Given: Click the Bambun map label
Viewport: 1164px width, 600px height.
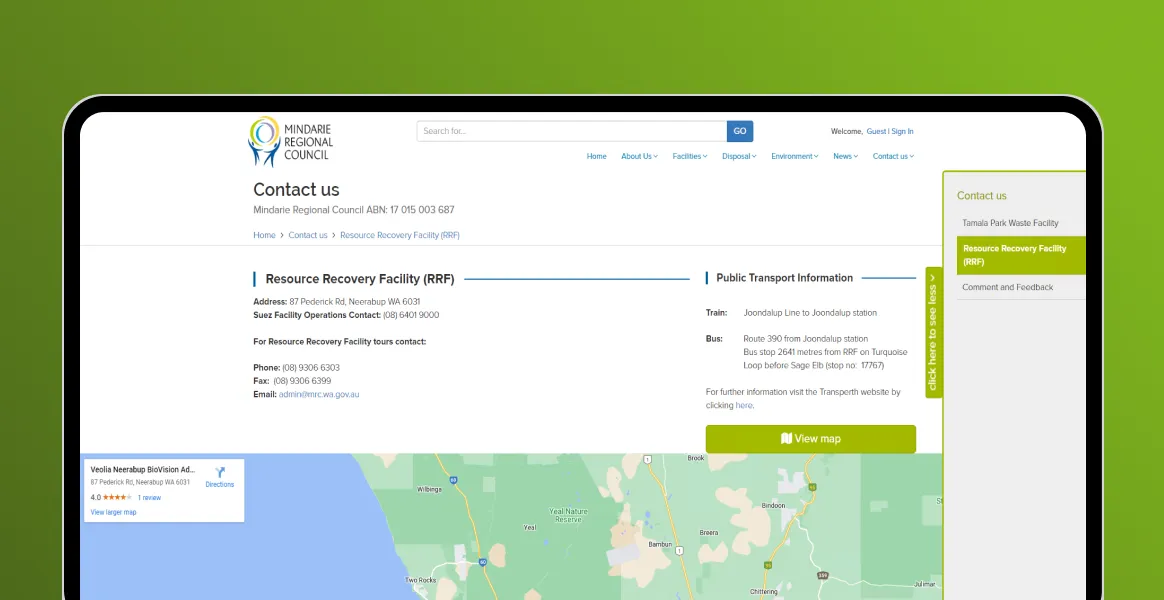Looking at the screenshot, I should 660,545.
